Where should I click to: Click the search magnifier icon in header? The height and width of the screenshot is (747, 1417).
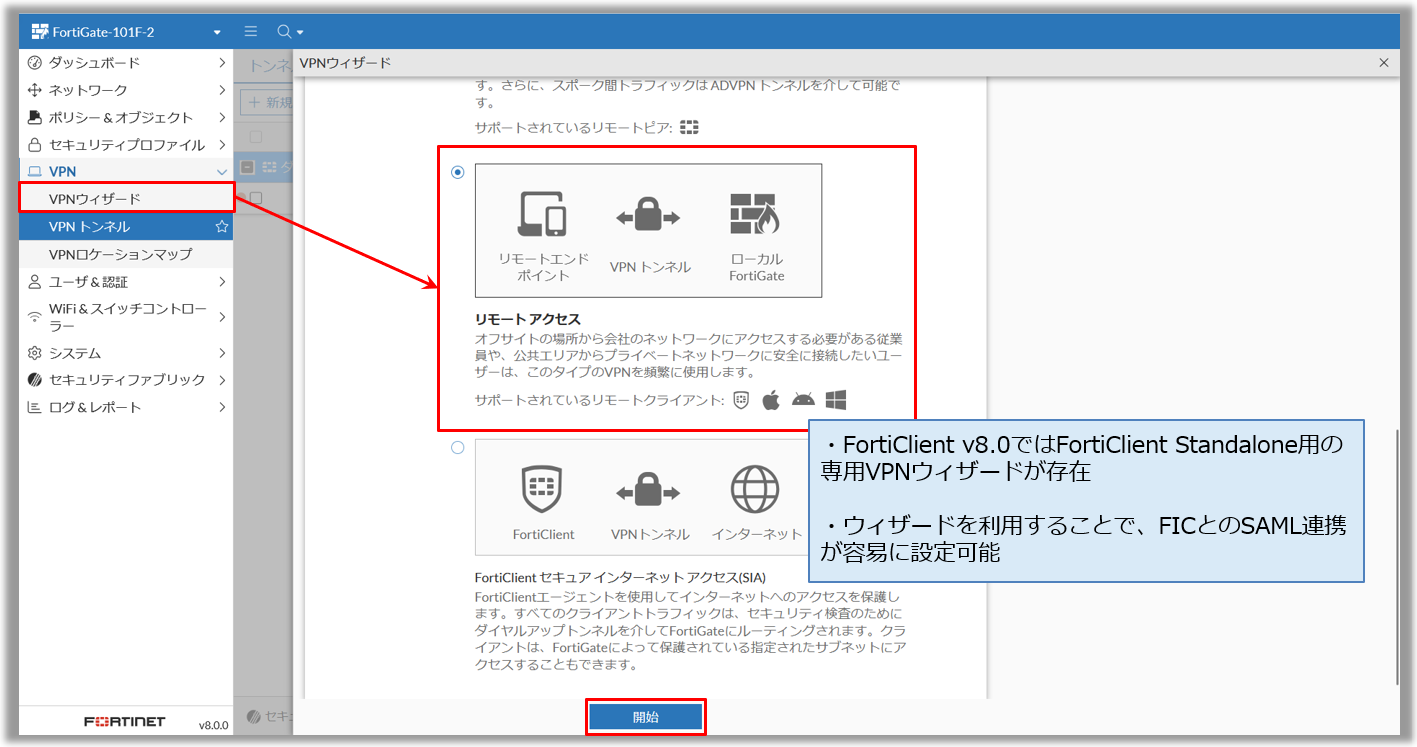tap(283, 32)
